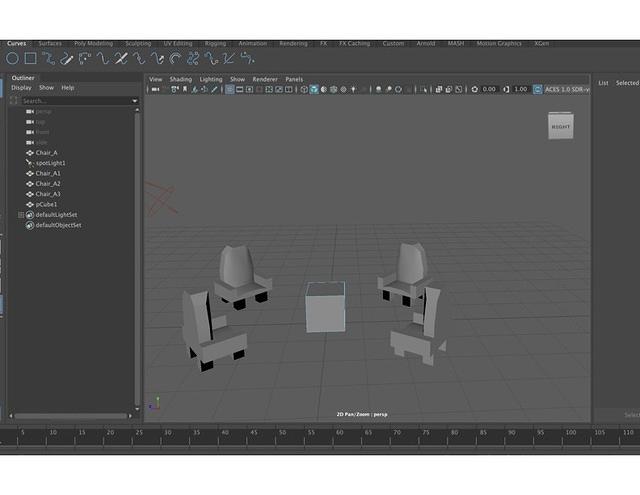
Task: Click the spotLight1 light icon in Outliner
Action: click(30, 163)
